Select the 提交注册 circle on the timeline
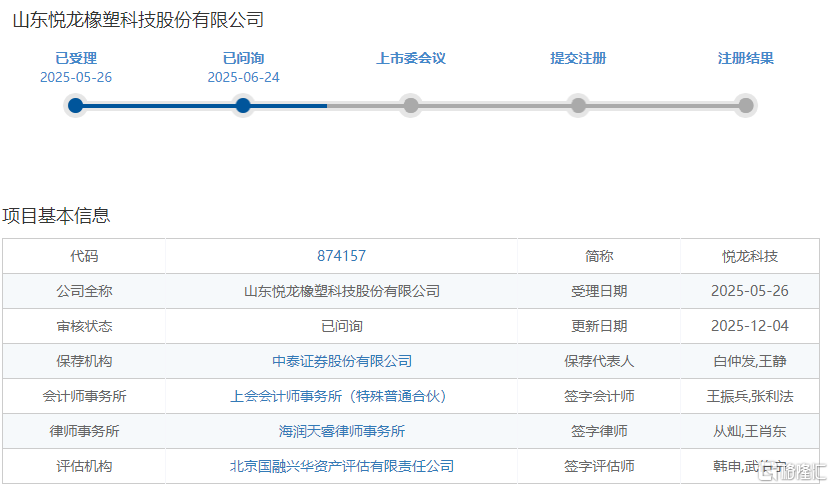833x488 pixels. pos(578,105)
